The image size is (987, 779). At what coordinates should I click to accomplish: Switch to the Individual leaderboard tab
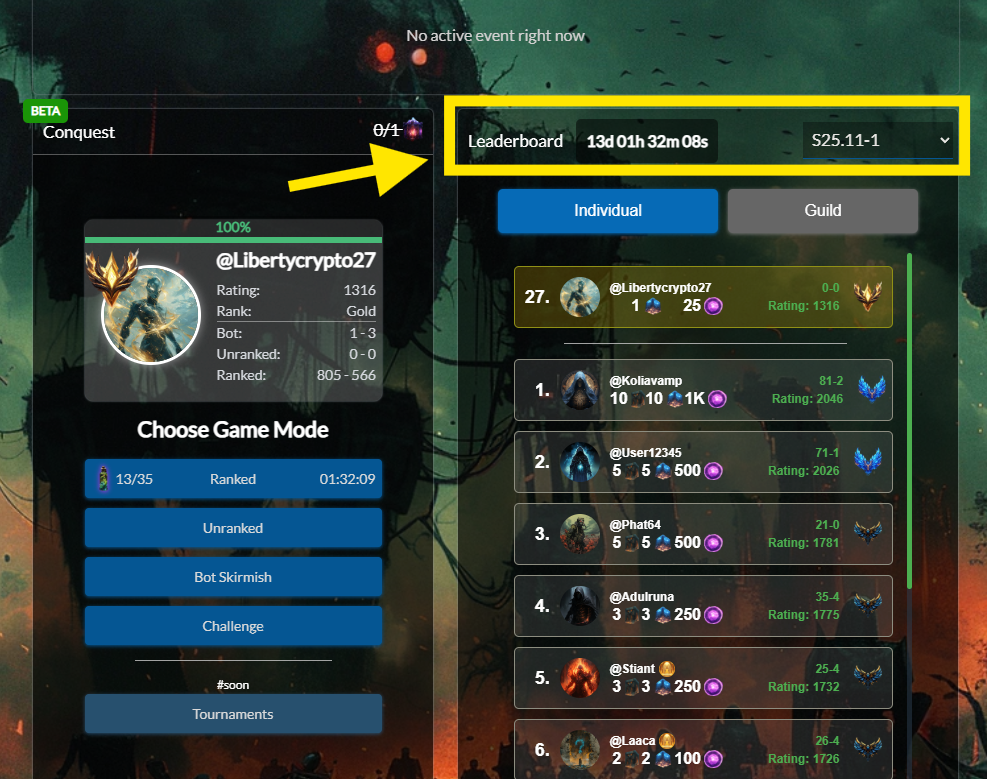click(608, 211)
